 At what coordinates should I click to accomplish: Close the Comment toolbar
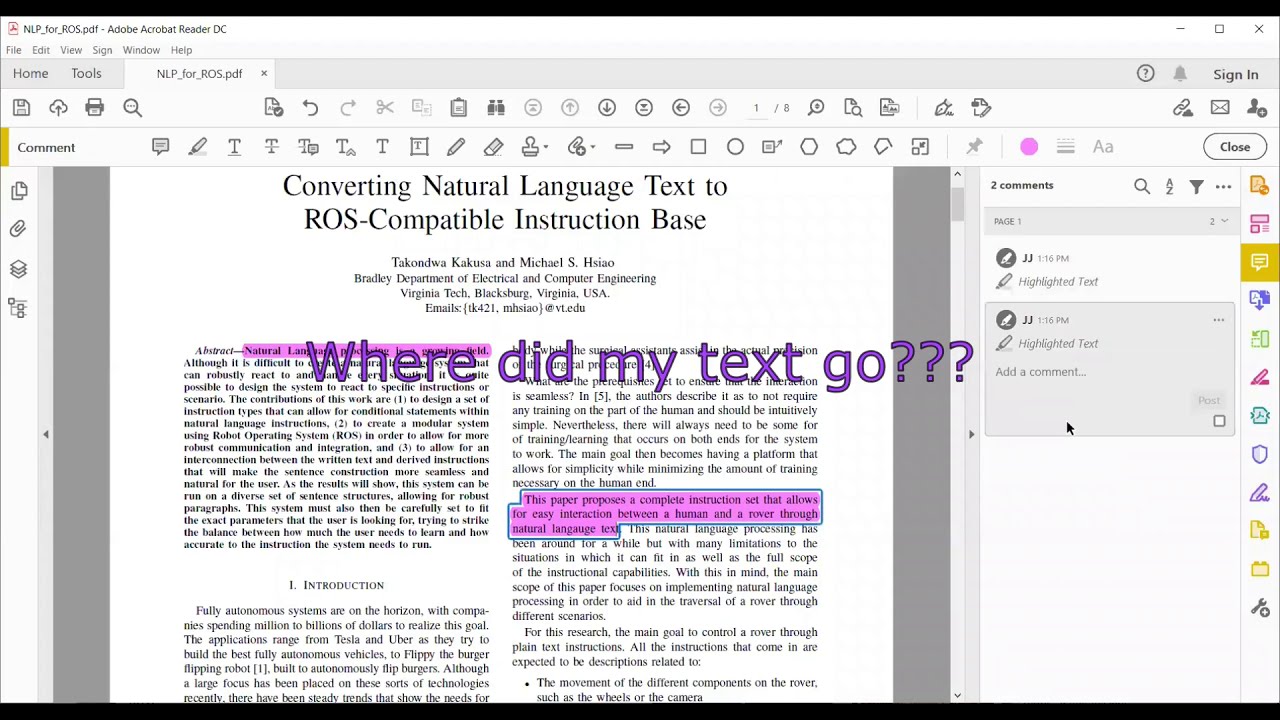pyautogui.click(x=1235, y=147)
